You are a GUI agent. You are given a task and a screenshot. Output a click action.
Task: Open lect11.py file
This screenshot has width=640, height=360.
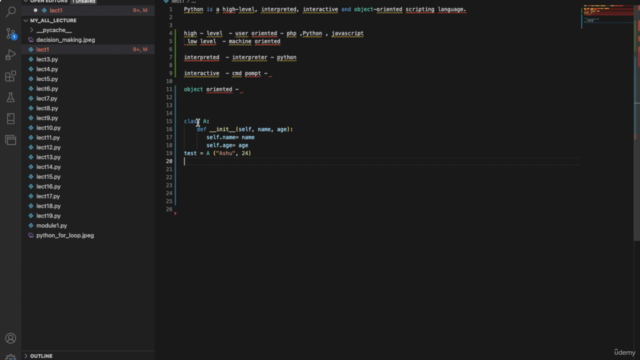(48, 138)
